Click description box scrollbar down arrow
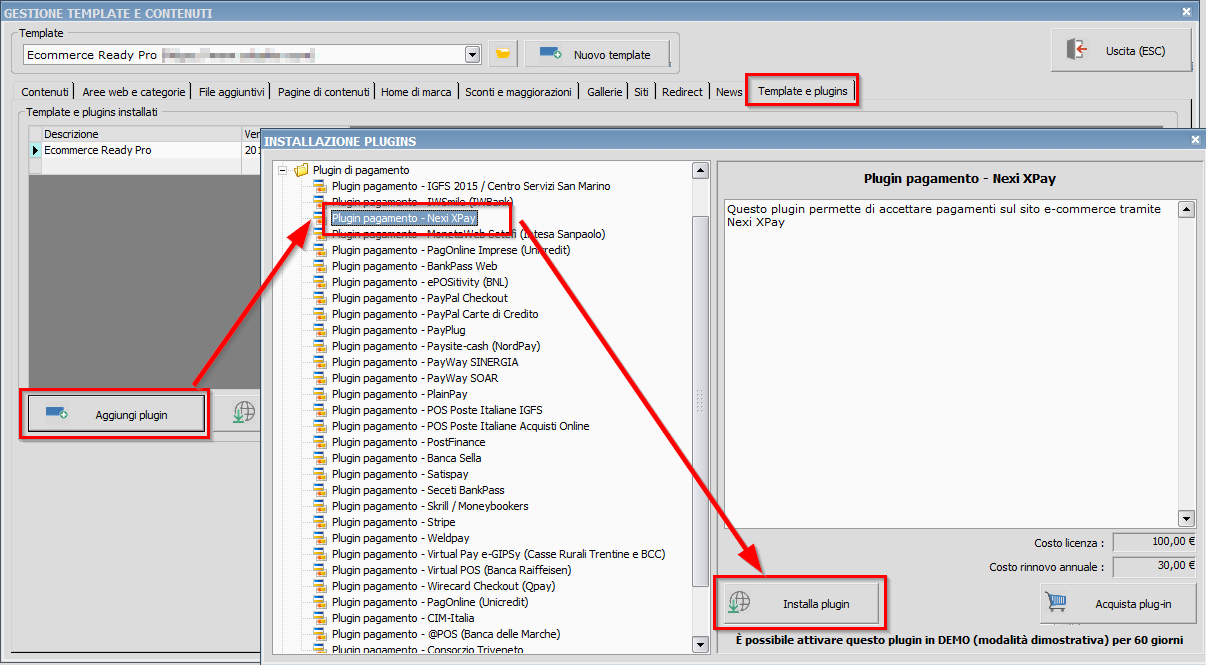The height and width of the screenshot is (665, 1206). (1187, 519)
